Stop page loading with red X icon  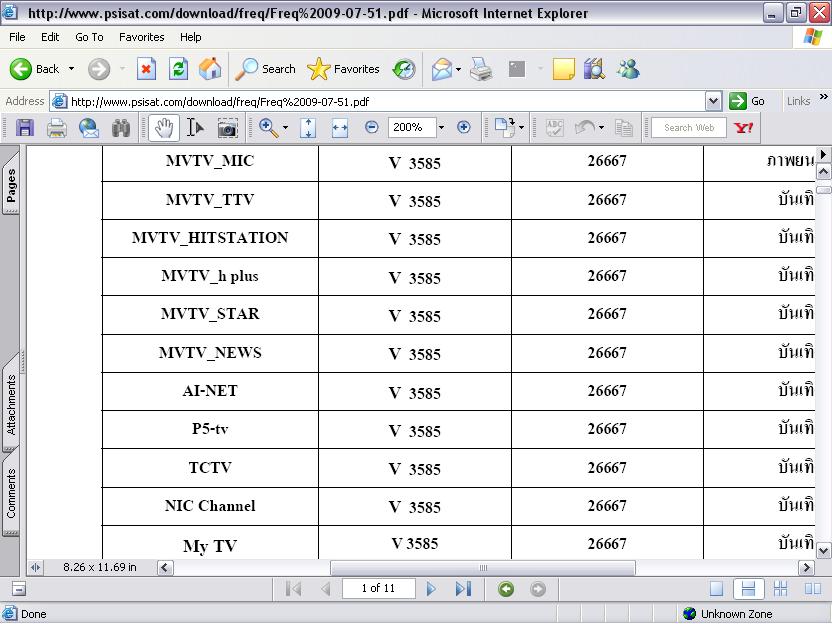coord(146,69)
